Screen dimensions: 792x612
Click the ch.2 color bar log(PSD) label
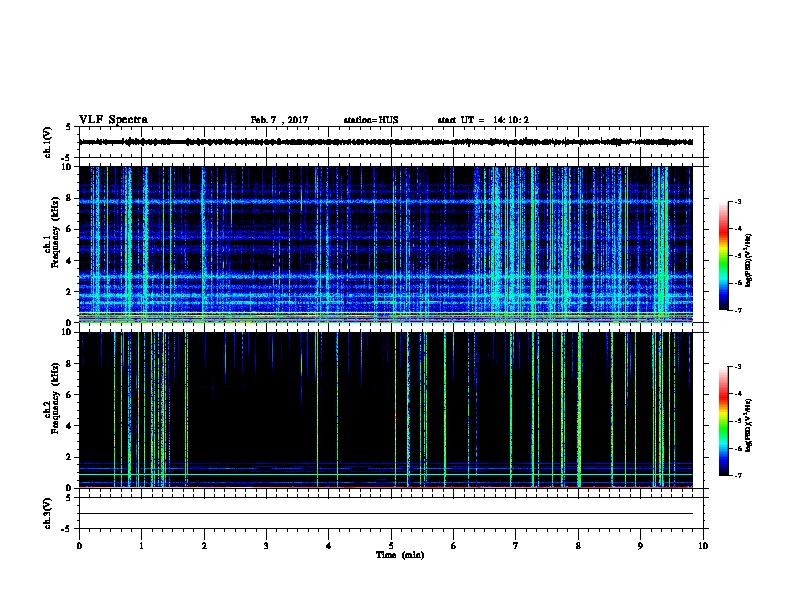point(749,425)
